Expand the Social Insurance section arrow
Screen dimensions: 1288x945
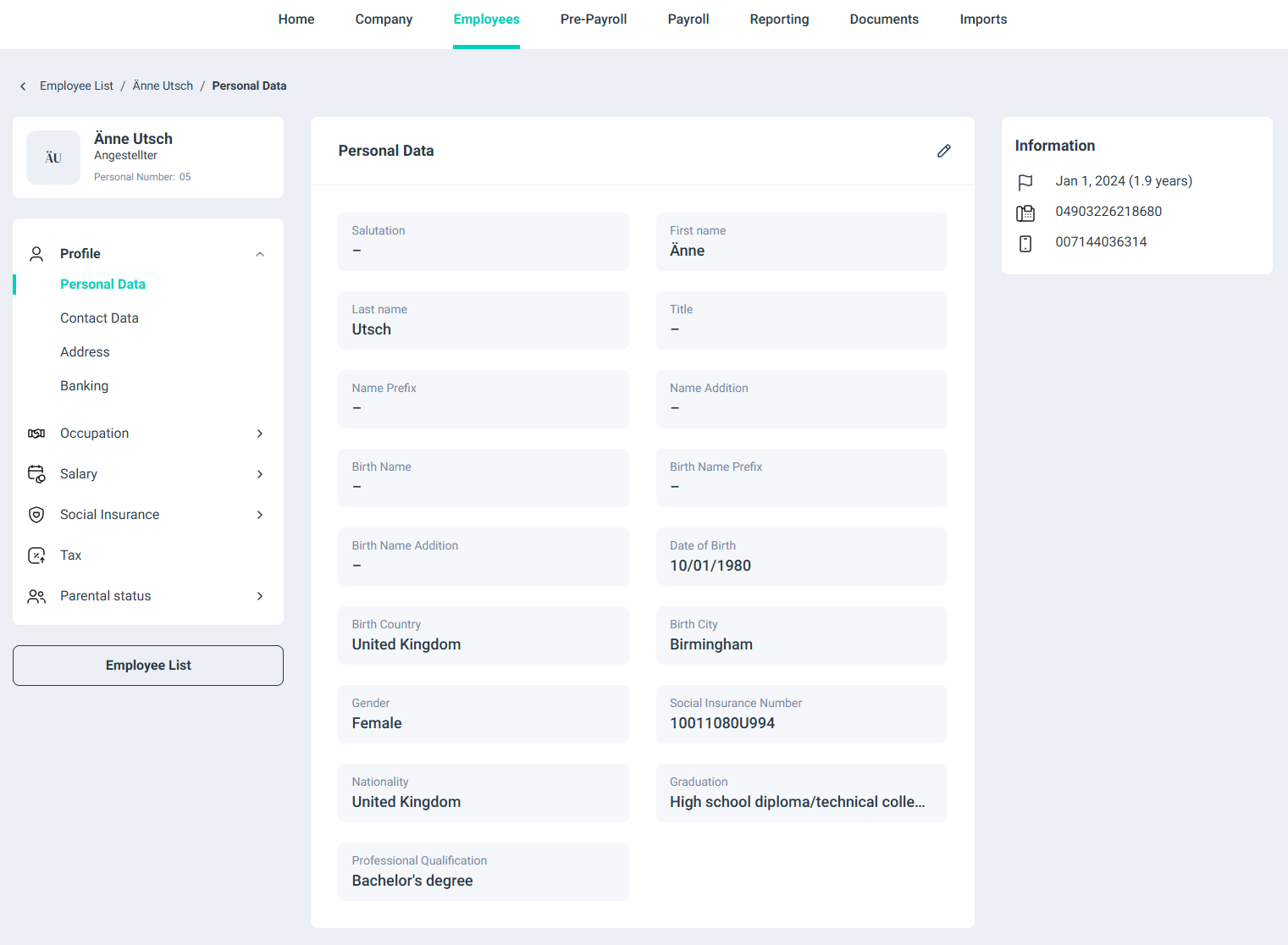pos(260,515)
